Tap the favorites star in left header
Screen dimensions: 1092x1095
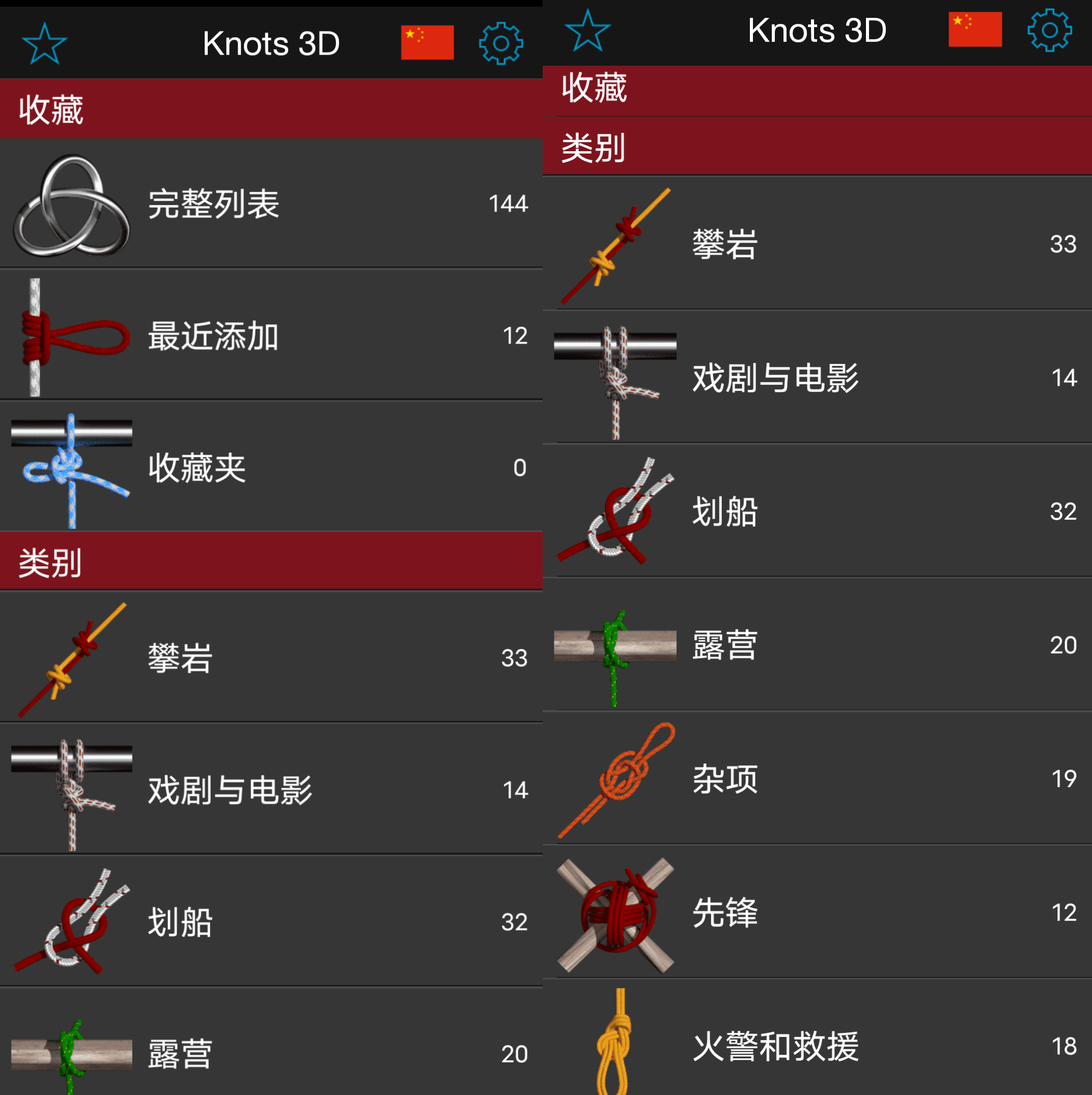pyautogui.click(x=44, y=44)
